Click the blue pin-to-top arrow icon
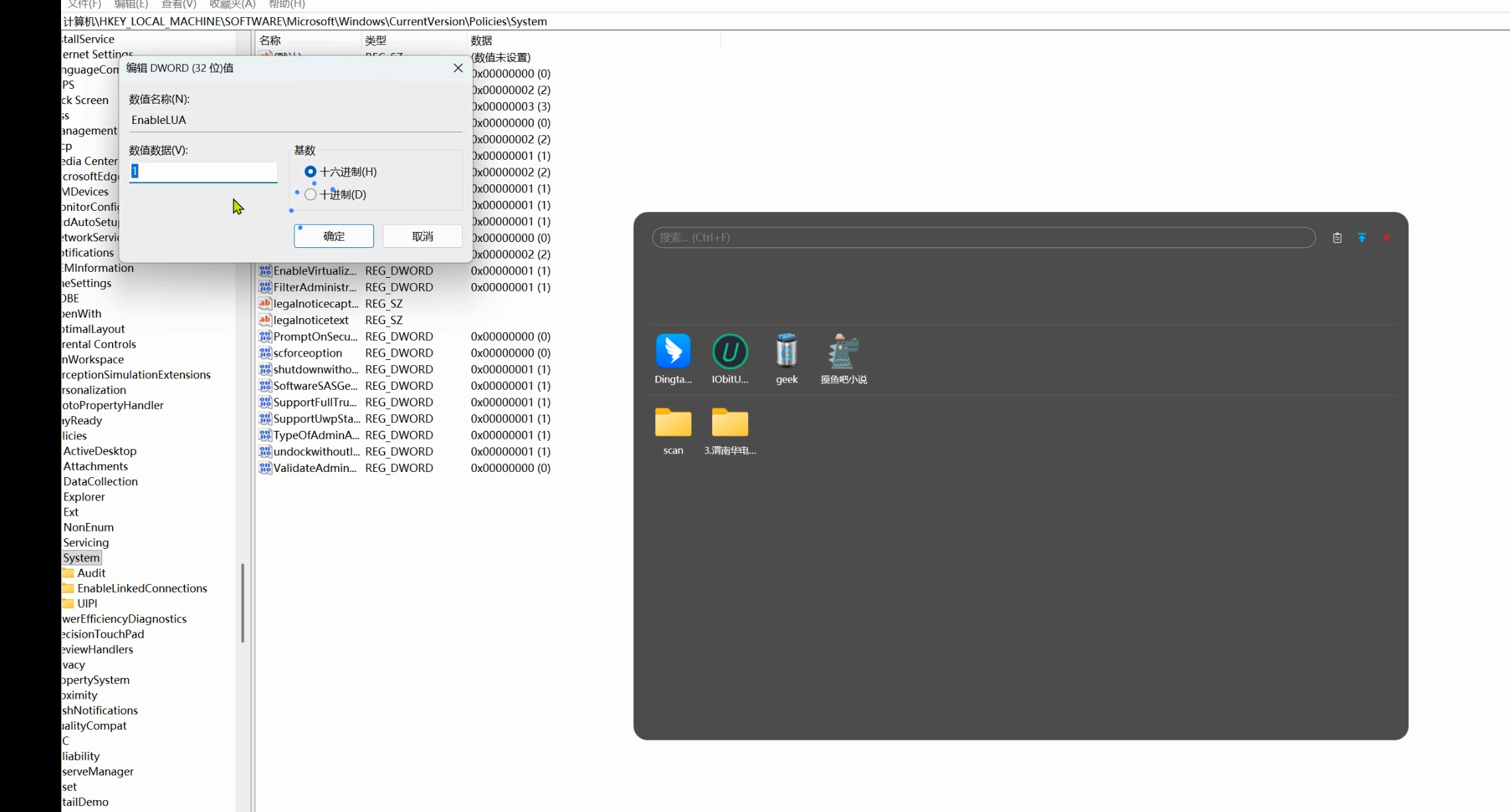The image size is (1510, 812). (x=1361, y=238)
